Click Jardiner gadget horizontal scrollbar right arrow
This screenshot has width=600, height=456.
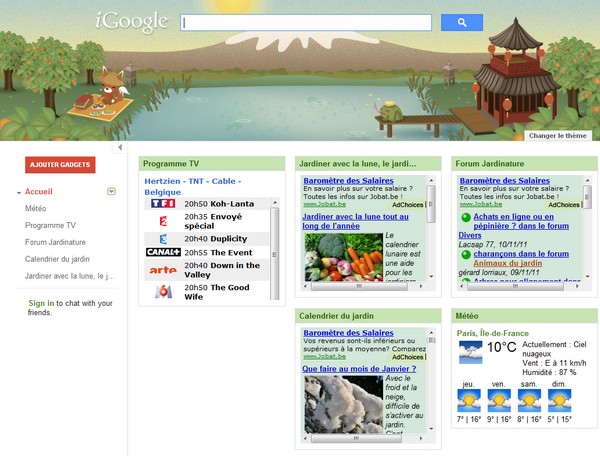(421, 286)
